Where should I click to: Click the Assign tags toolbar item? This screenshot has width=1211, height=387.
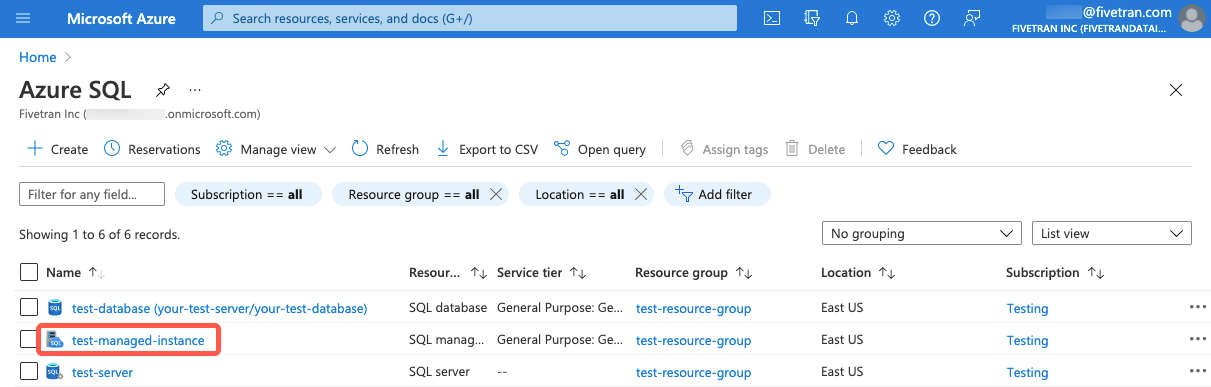[724, 149]
